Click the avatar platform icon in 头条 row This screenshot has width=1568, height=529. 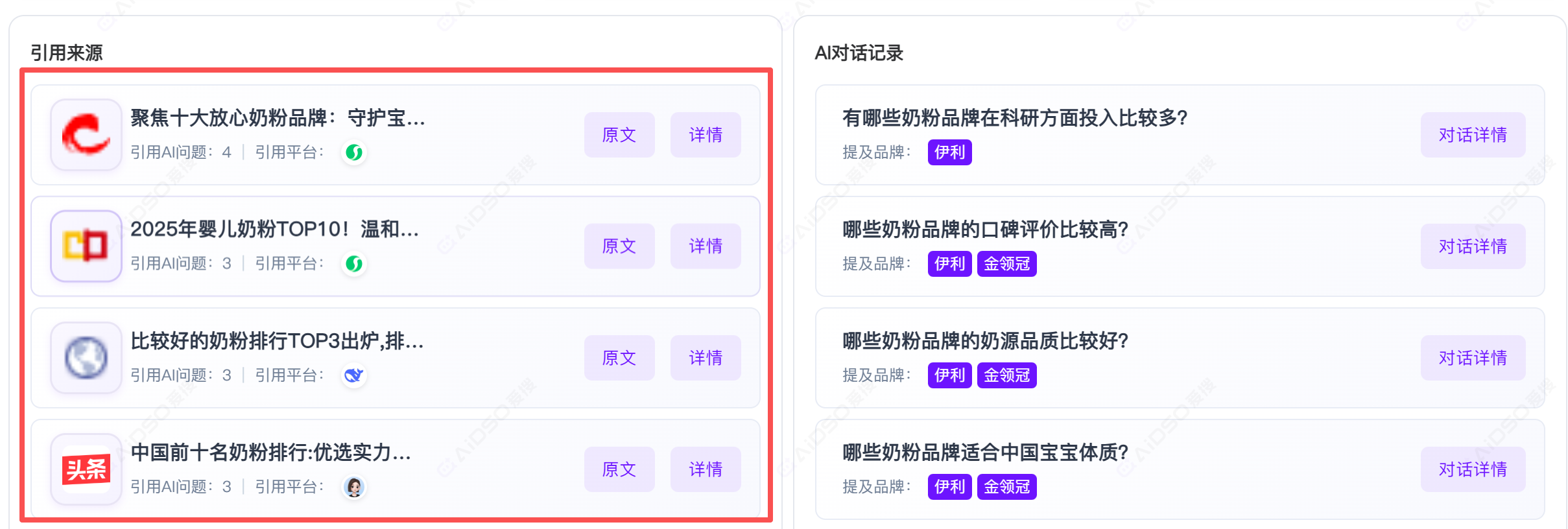(354, 487)
